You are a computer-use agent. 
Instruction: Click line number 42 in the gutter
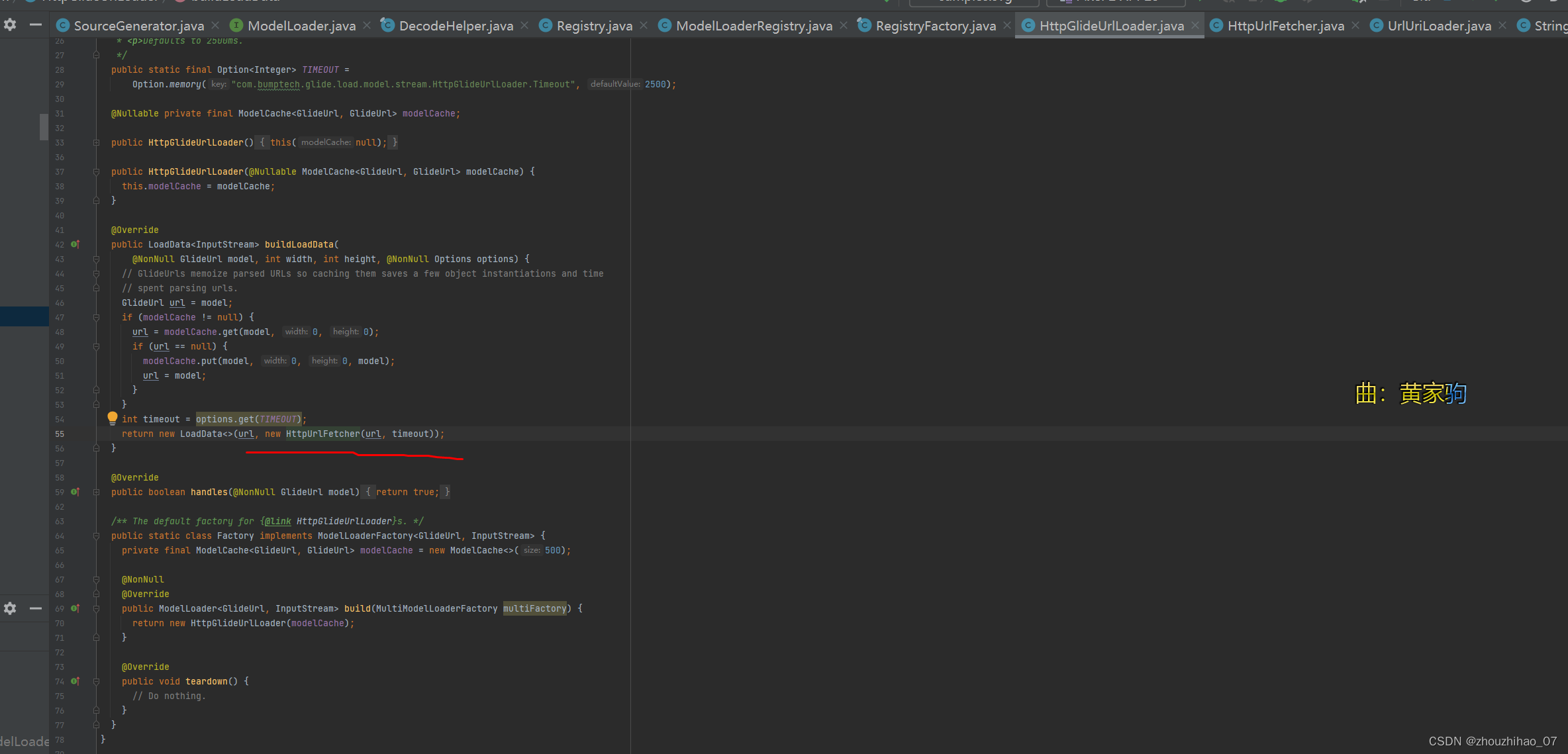tap(60, 244)
